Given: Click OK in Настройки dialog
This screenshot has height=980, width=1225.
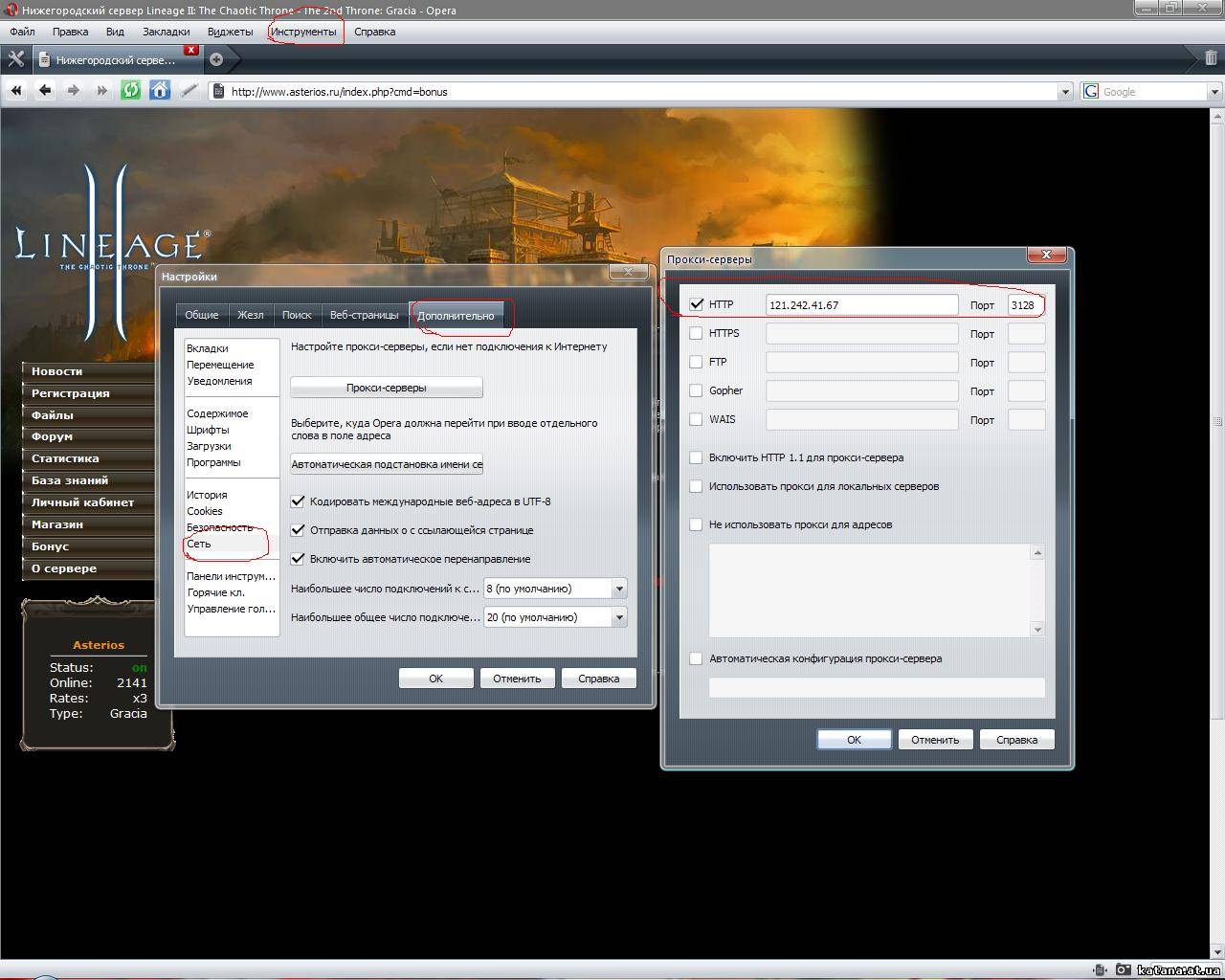Looking at the screenshot, I should [436, 679].
